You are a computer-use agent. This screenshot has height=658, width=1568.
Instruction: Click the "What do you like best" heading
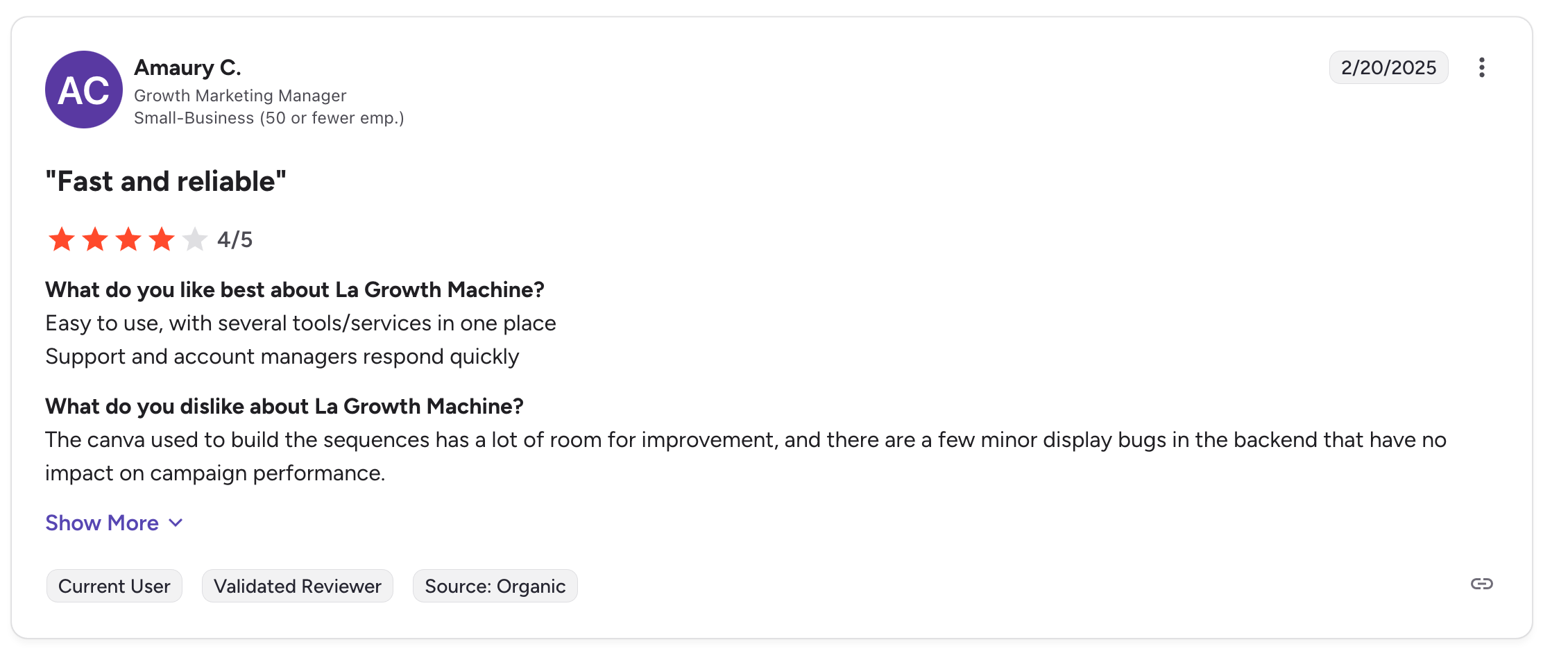click(295, 289)
